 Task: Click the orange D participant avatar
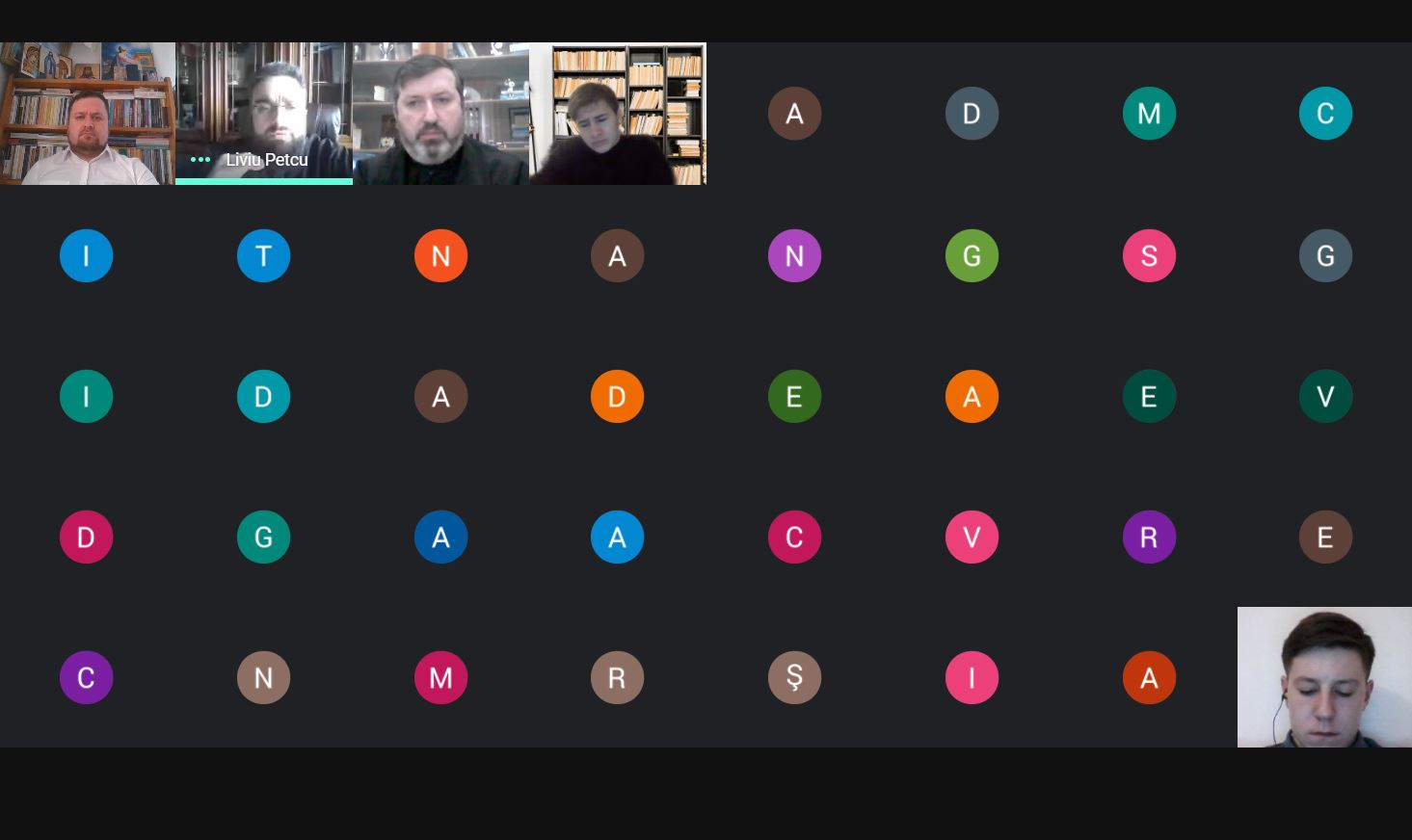click(617, 396)
